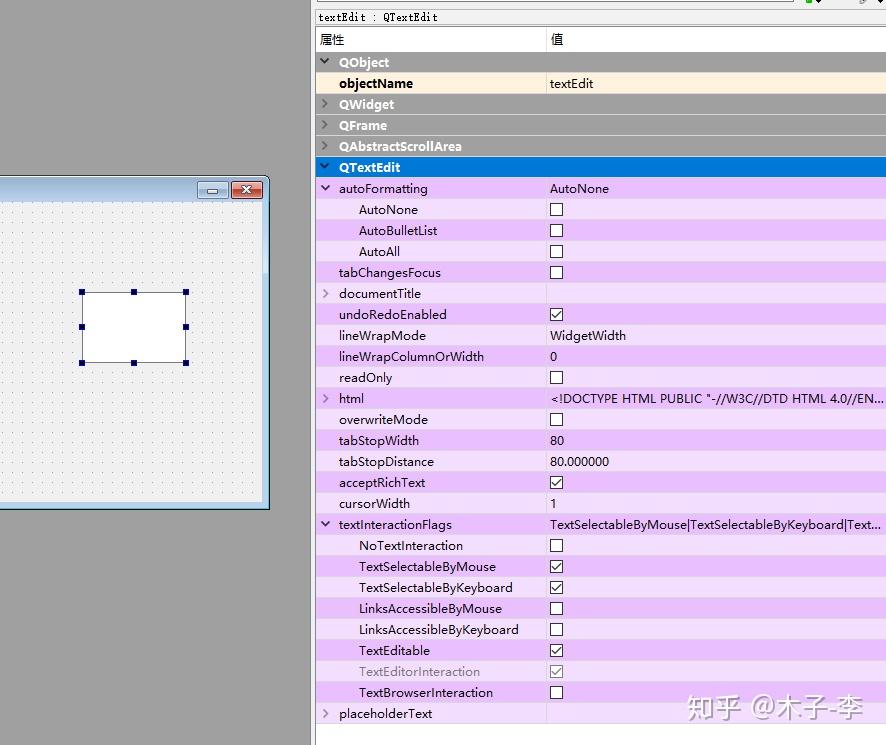Image resolution: width=886 pixels, height=745 pixels.
Task: Edit tabStopWidth value 80
Action: click(716, 440)
